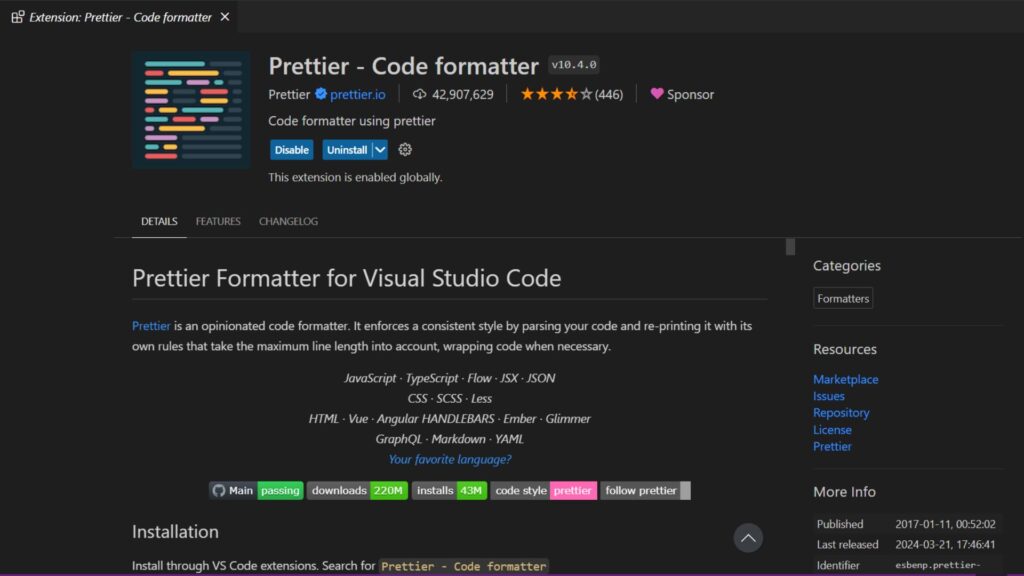The height and width of the screenshot is (576, 1024).
Task: Click the follow prettier badge
Action: (x=645, y=490)
